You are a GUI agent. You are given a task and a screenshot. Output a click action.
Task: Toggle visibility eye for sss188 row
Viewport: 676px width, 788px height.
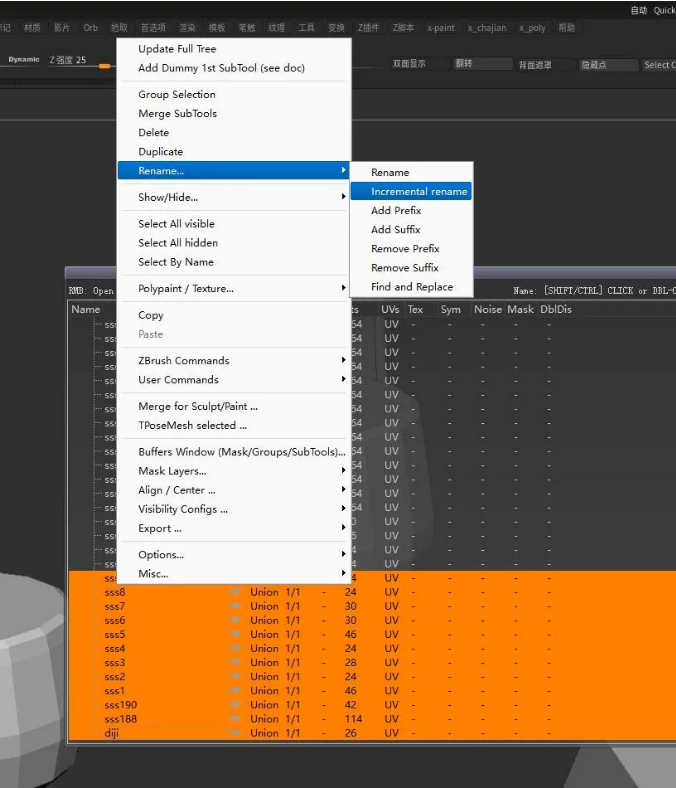[x=234, y=718]
